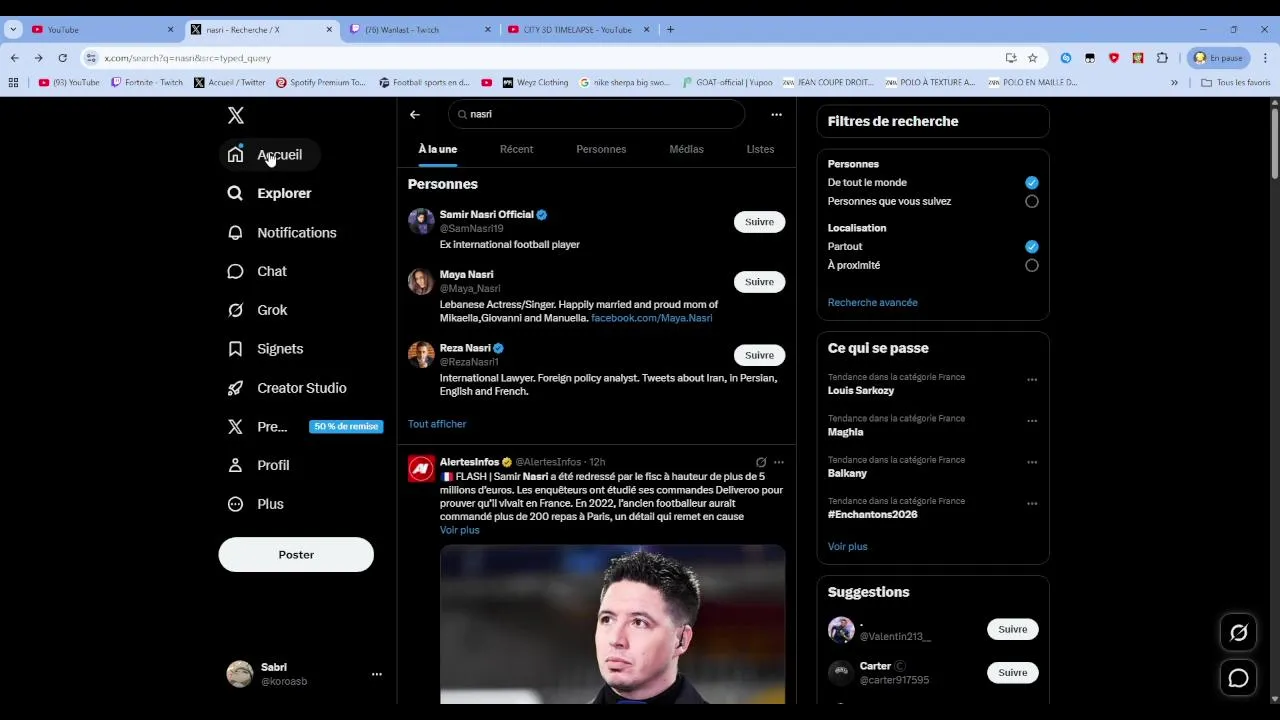Open 'Recherche avancée' link

pos(872,302)
